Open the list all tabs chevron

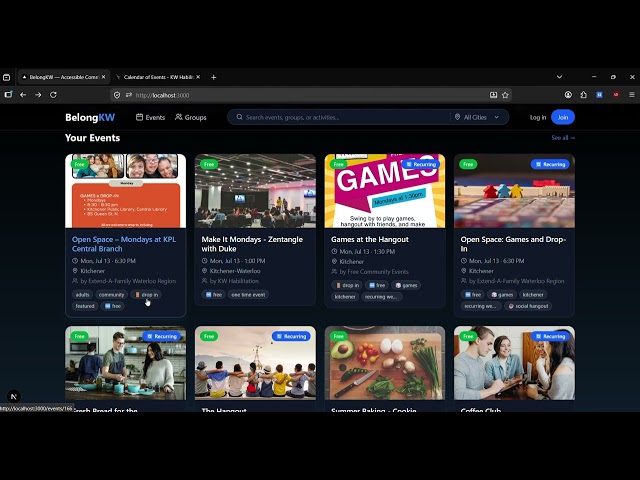pos(560,77)
